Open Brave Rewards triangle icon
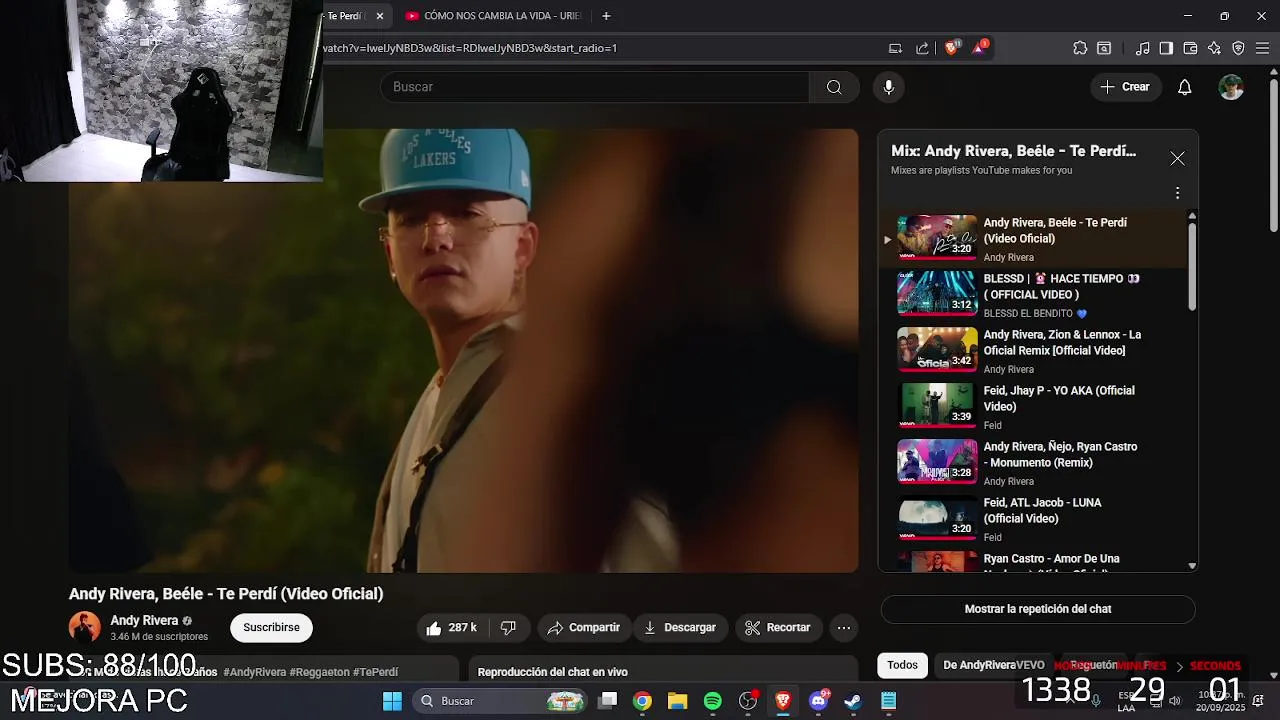This screenshot has height=720, width=1280. coord(979,48)
